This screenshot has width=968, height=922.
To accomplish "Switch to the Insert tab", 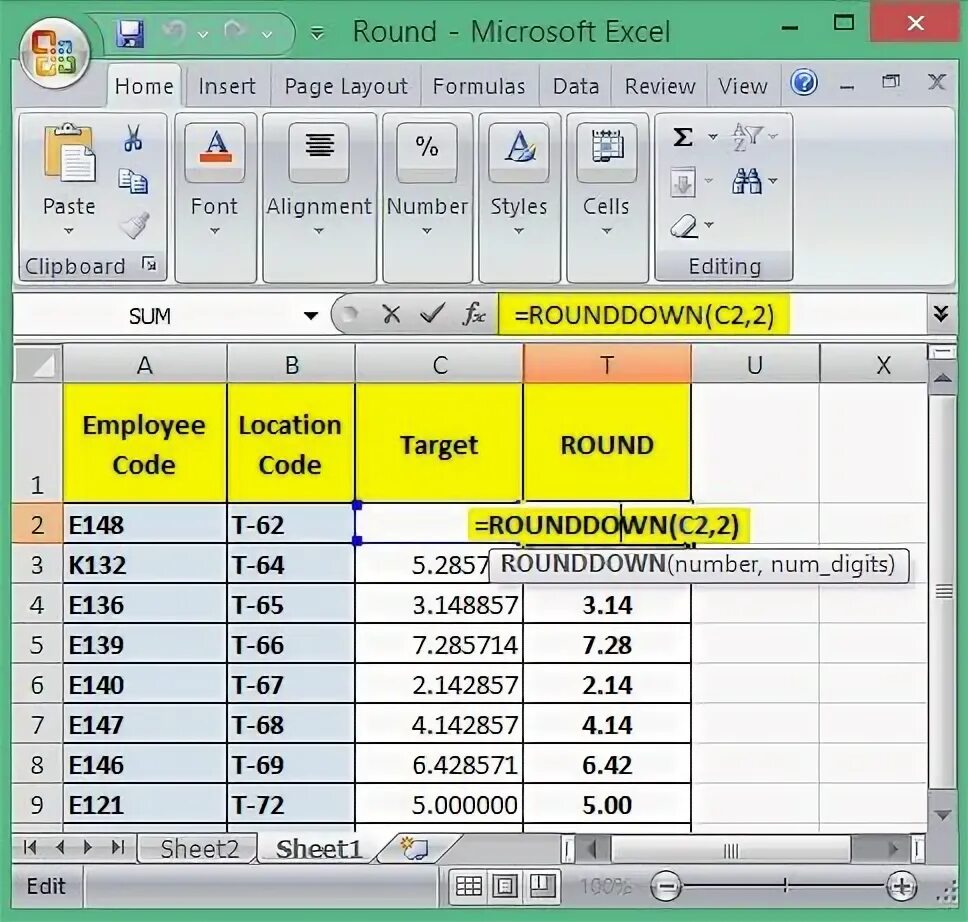I will (227, 86).
